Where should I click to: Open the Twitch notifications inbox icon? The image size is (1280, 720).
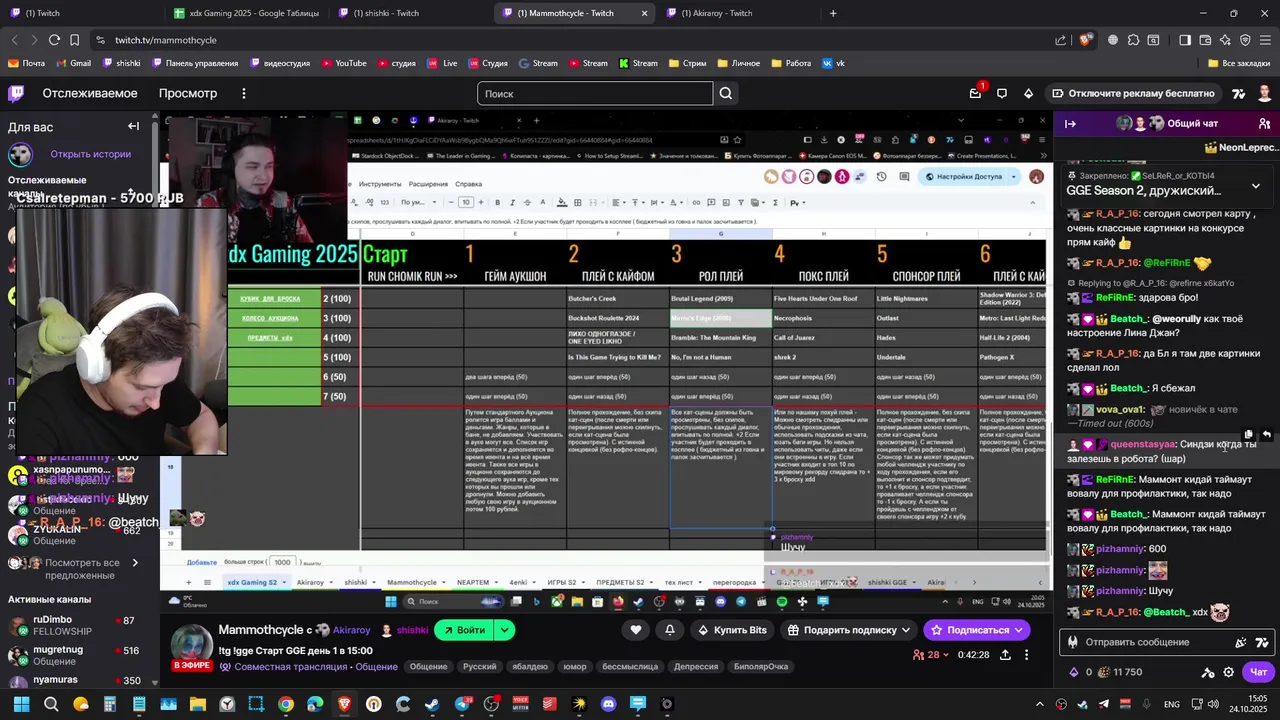click(x=975, y=93)
